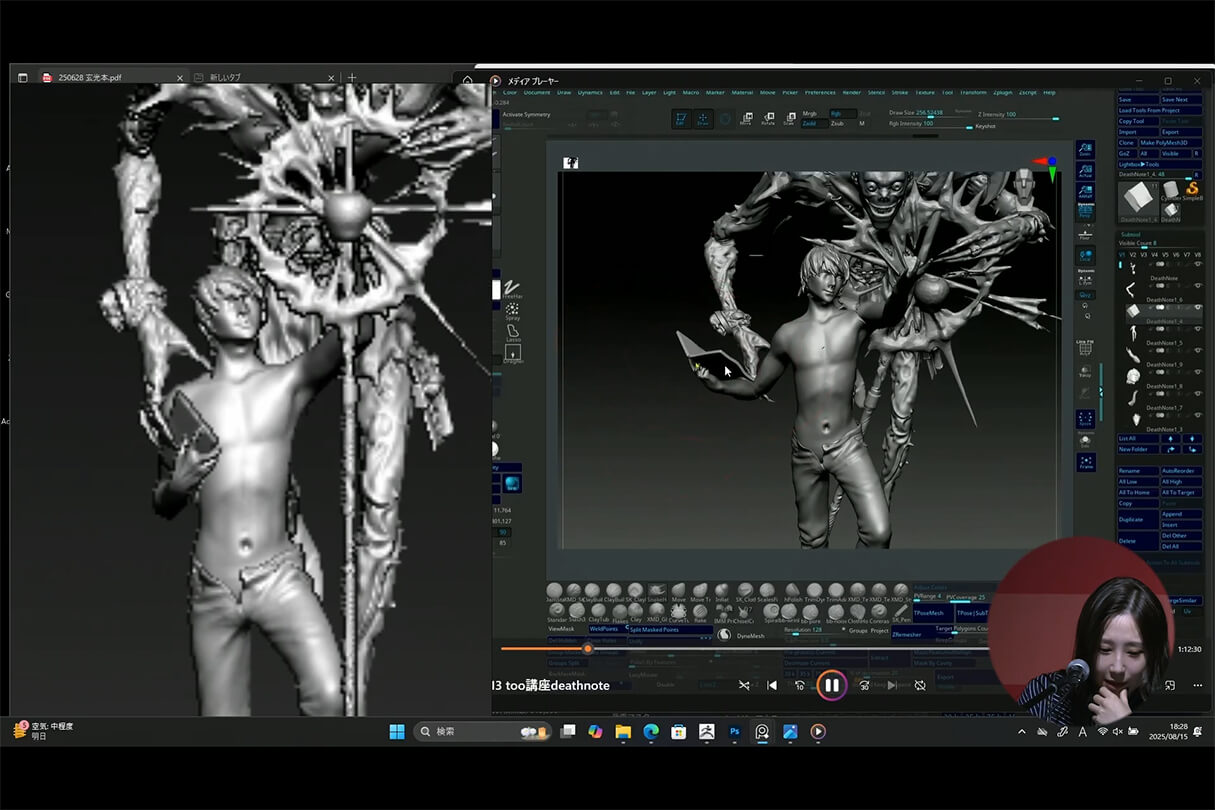Open File Explorer from the taskbar
This screenshot has width=1215, height=810.
[x=623, y=732]
